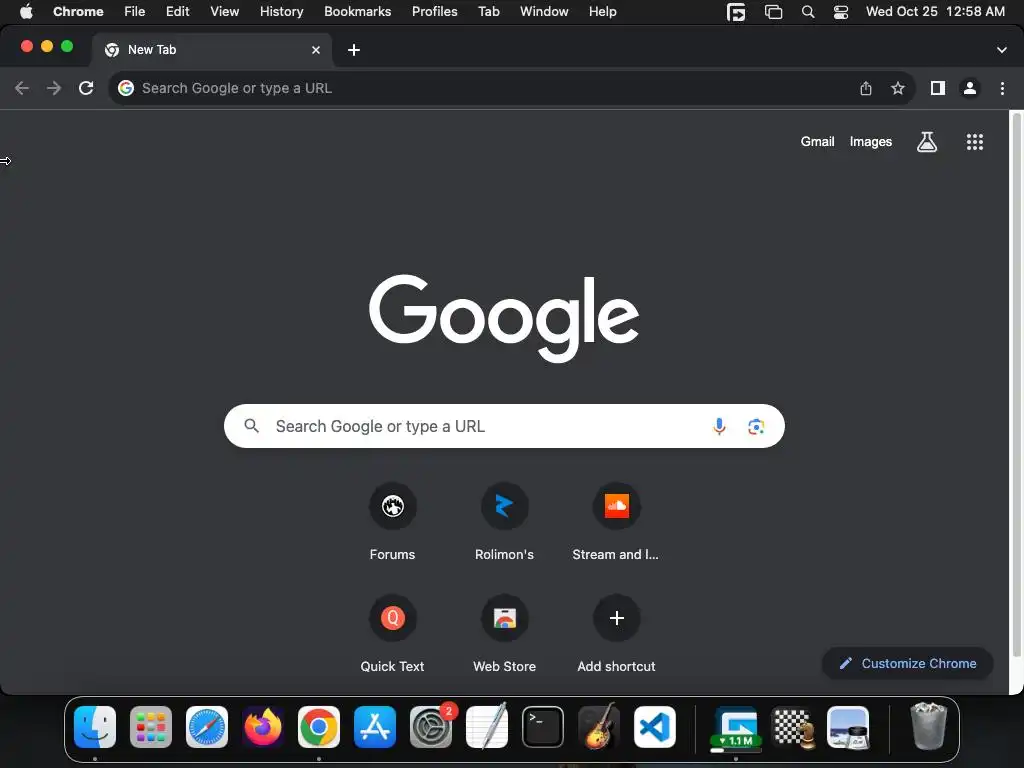Open the Bookmarks menu
This screenshot has height=768, width=1024.
point(357,12)
